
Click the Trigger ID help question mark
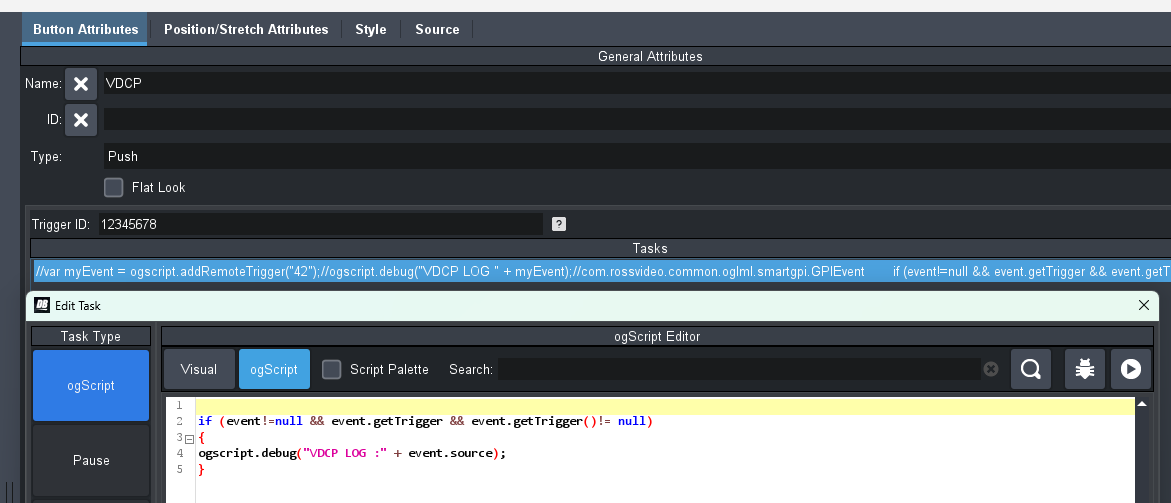559,224
